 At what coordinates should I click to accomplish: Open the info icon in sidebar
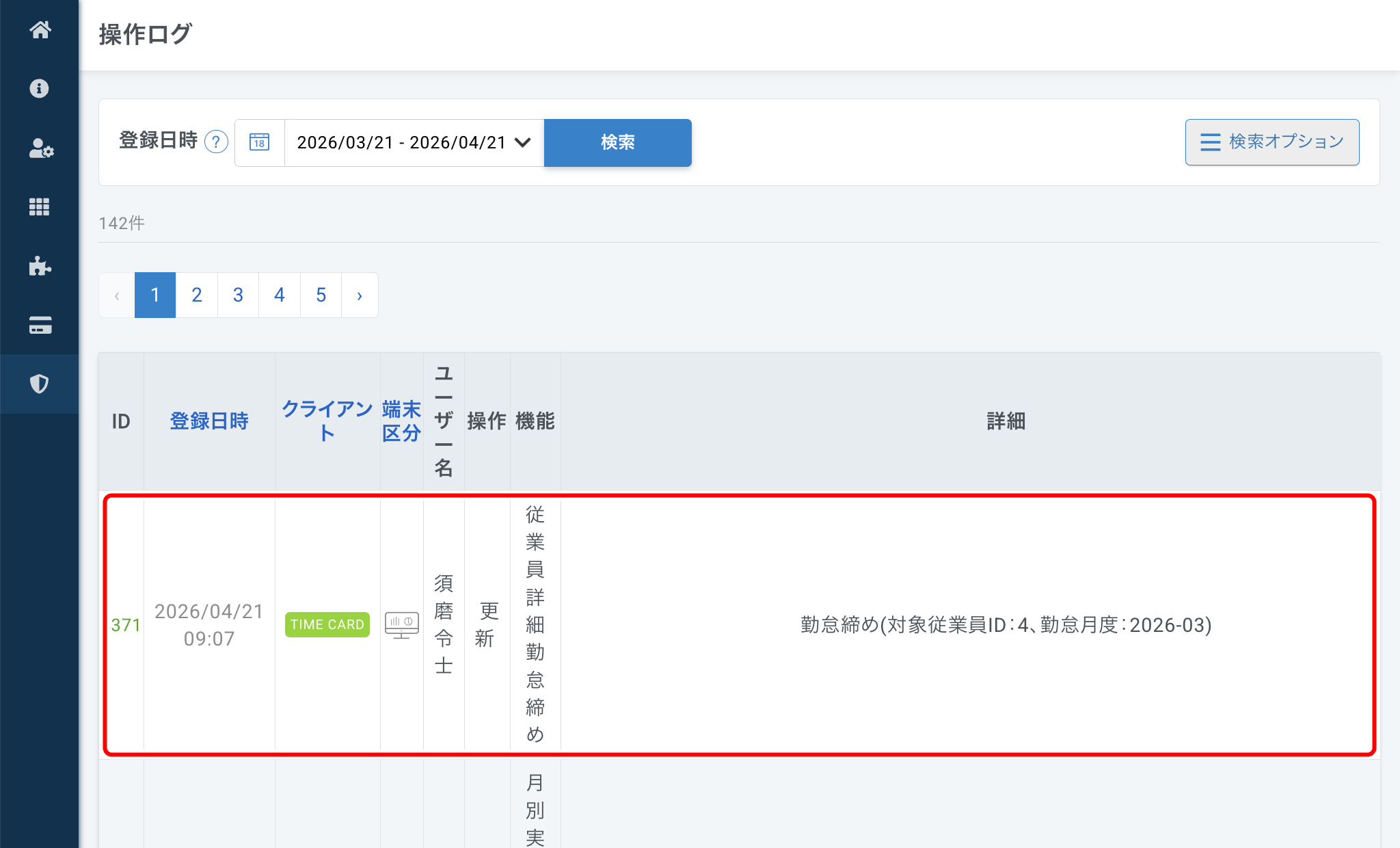pos(40,88)
